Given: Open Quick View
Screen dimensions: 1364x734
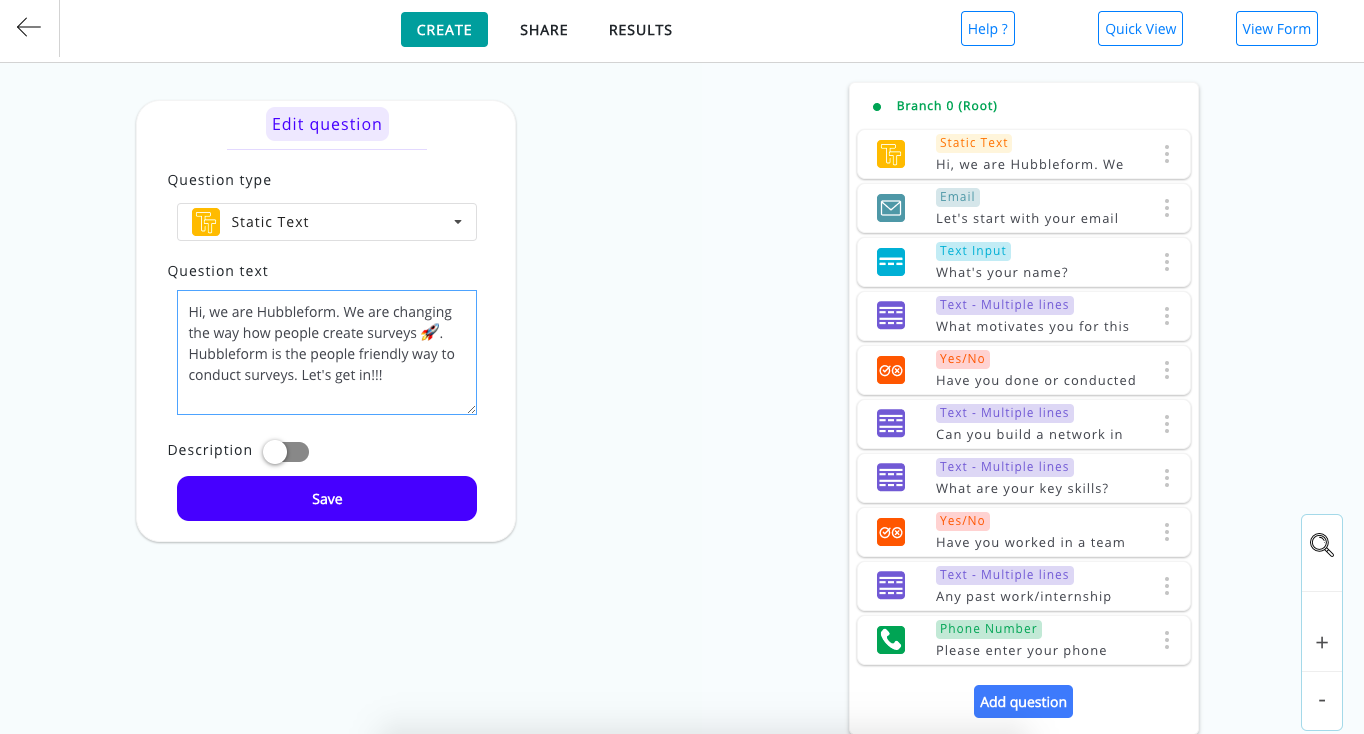Looking at the screenshot, I should click(1140, 29).
